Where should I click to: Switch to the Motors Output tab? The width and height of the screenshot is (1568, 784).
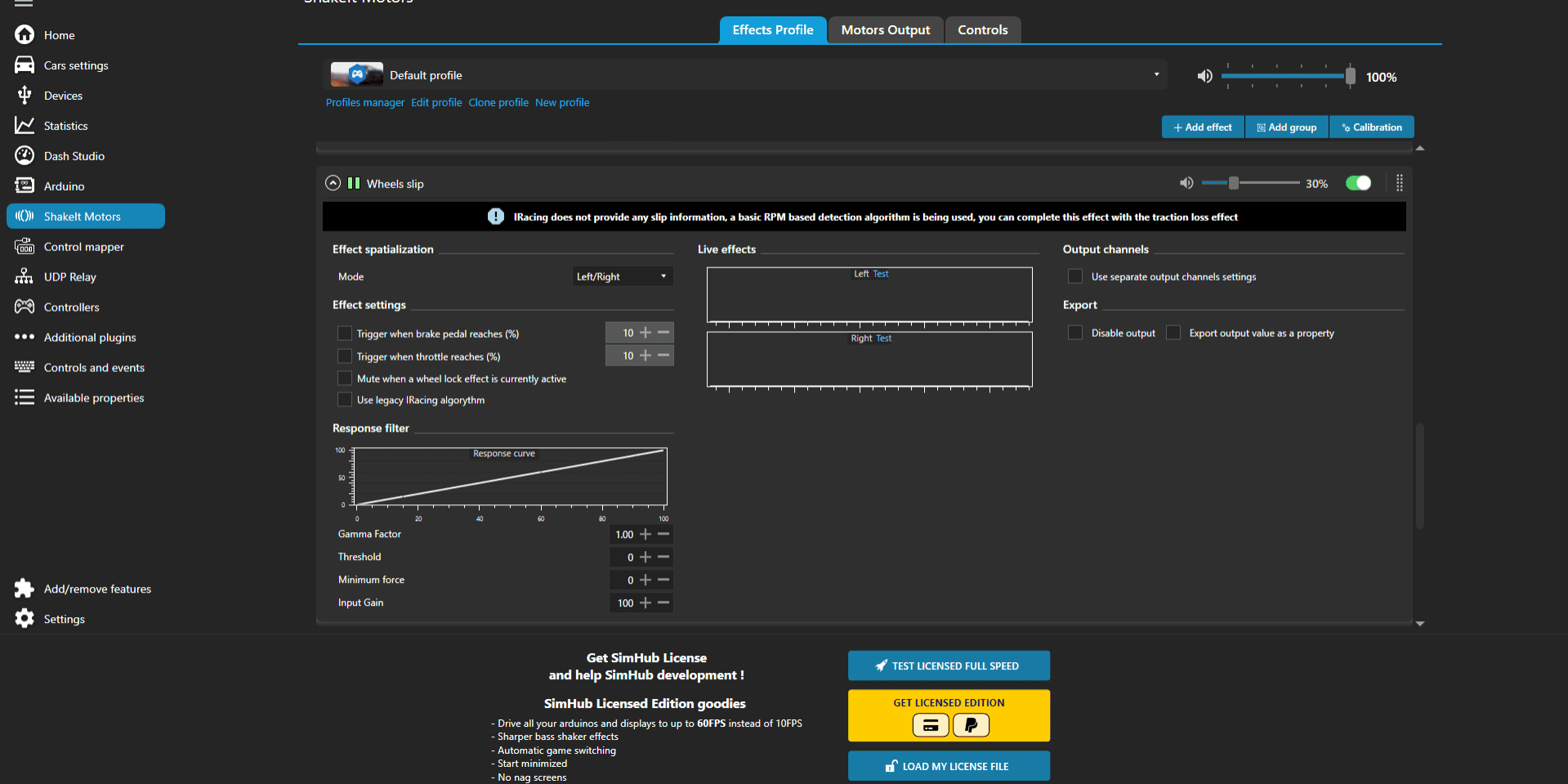[885, 29]
